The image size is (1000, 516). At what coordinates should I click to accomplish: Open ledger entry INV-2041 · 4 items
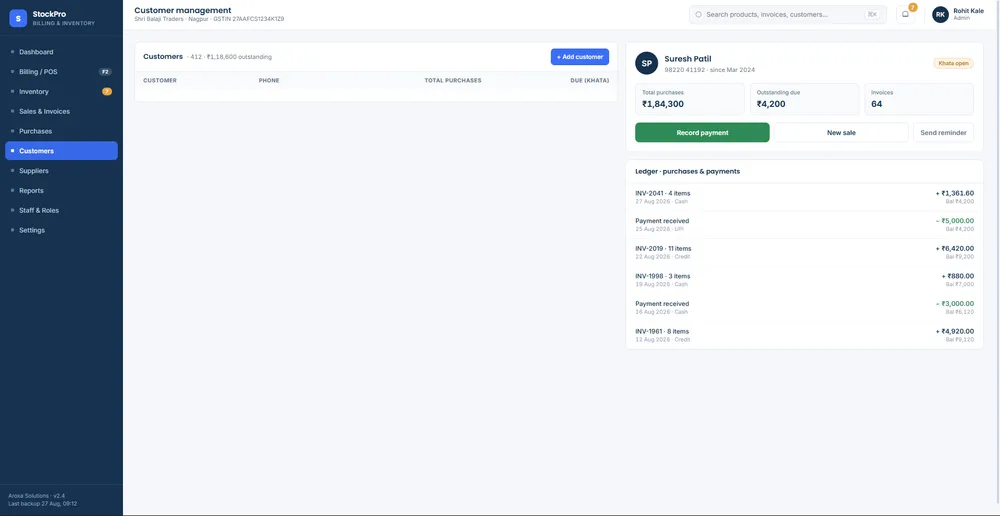click(804, 196)
